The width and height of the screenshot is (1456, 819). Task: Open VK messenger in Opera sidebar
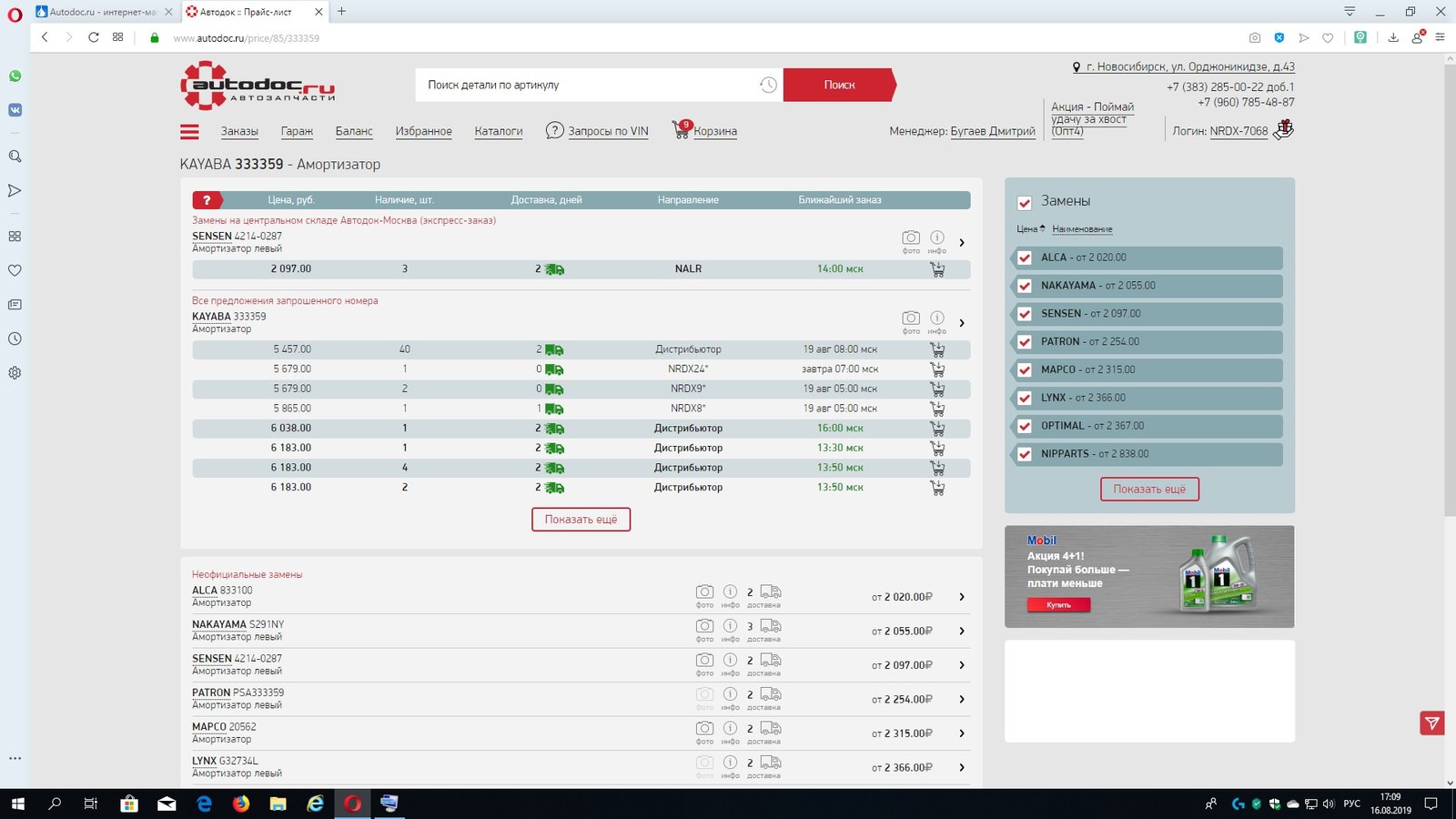coord(15,110)
